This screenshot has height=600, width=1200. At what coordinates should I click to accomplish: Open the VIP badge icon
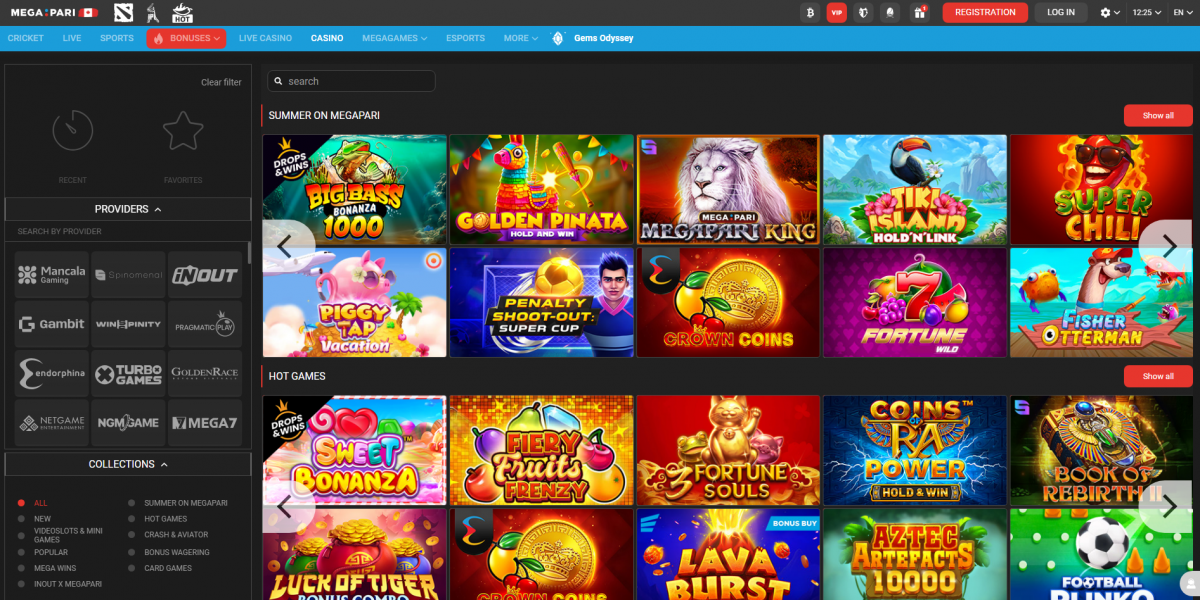[x=837, y=12]
